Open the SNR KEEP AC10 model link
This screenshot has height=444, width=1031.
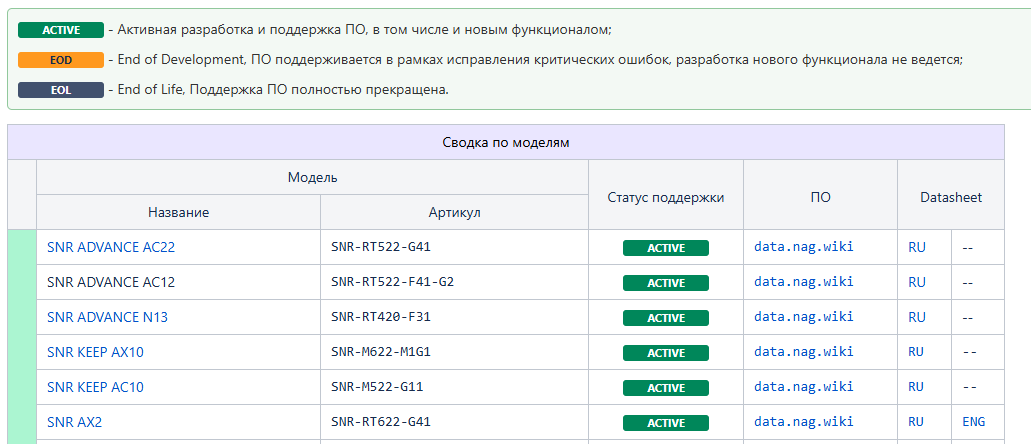[95, 387]
